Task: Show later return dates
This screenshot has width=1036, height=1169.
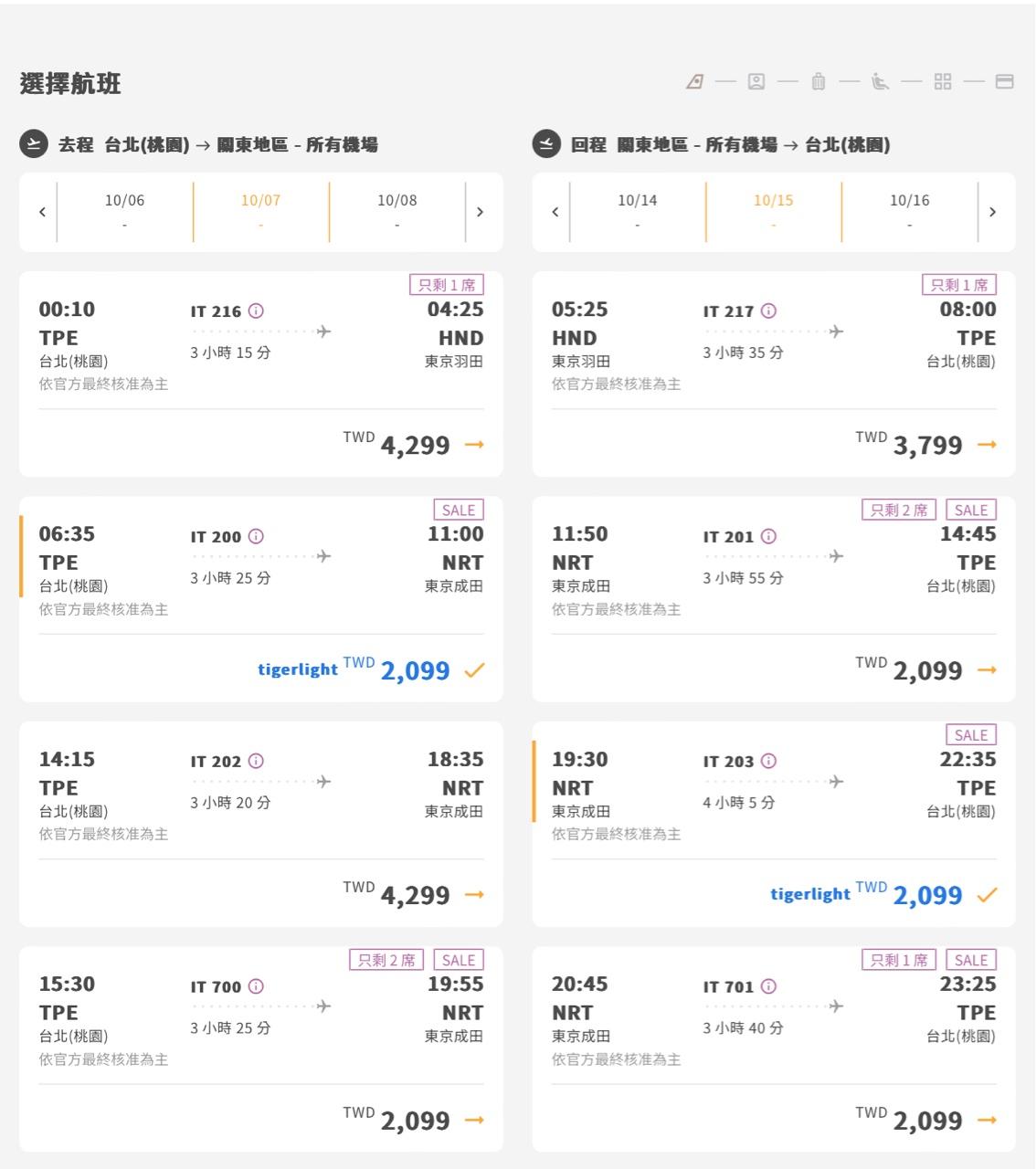Action: coord(992,212)
